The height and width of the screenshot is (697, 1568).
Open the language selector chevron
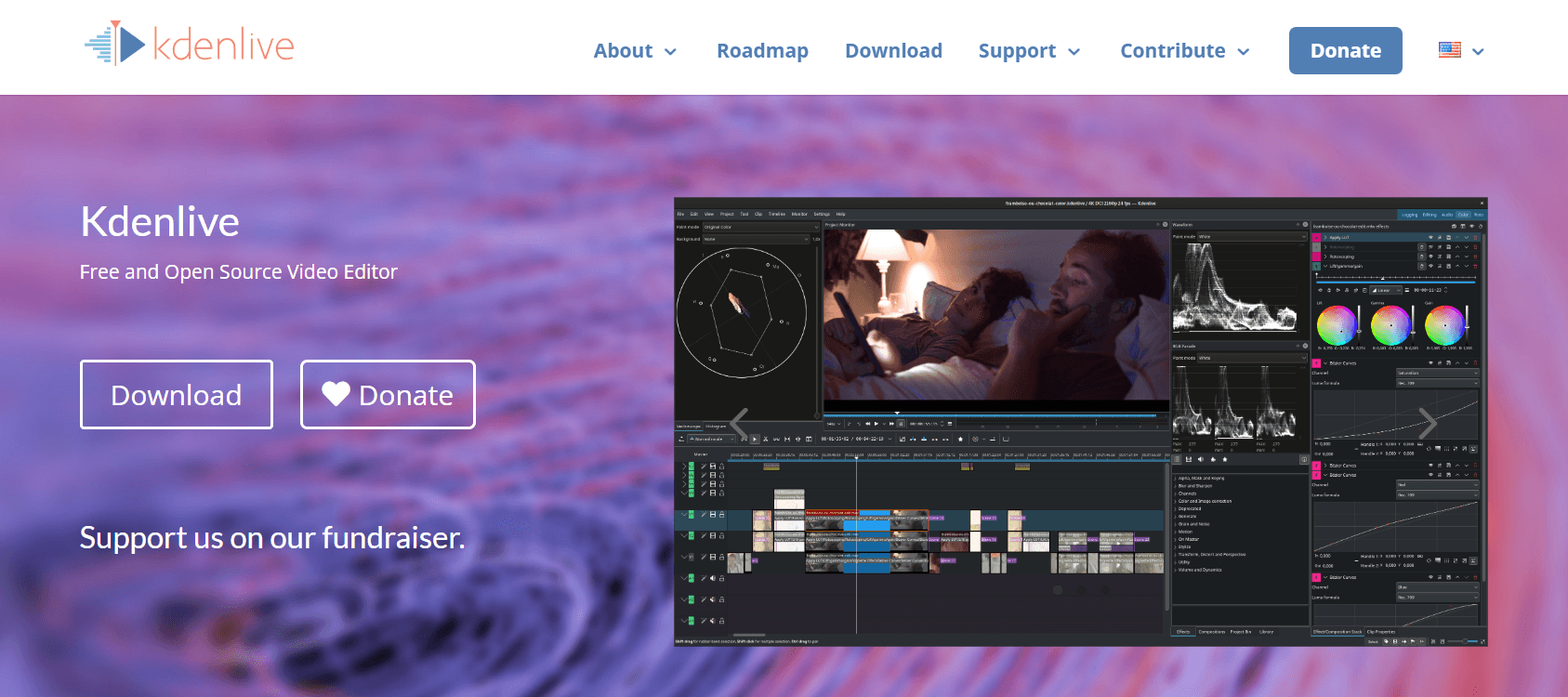pyautogui.click(x=1478, y=52)
